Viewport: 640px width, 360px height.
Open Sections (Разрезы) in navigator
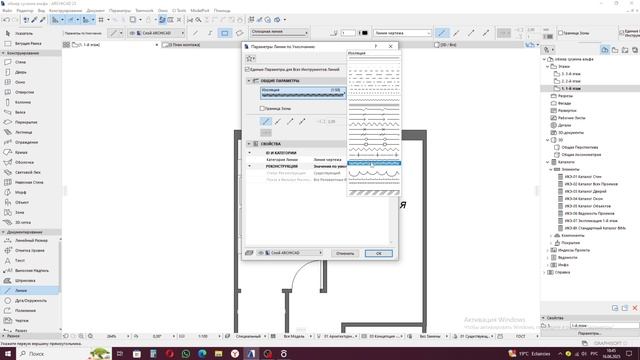[565, 96]
